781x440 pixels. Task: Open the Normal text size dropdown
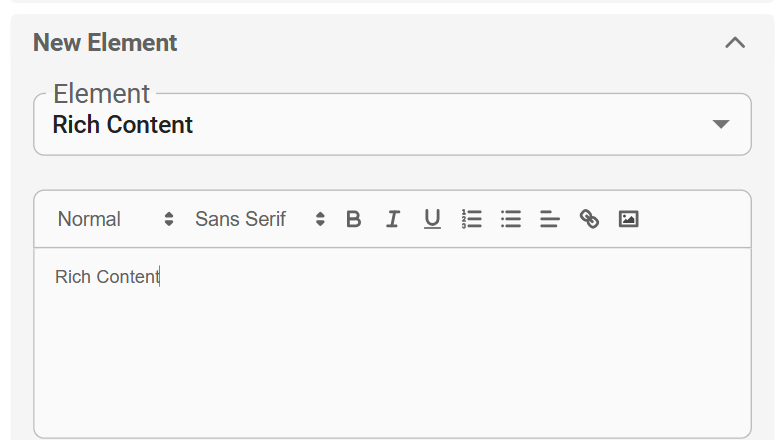click(116, 219)
